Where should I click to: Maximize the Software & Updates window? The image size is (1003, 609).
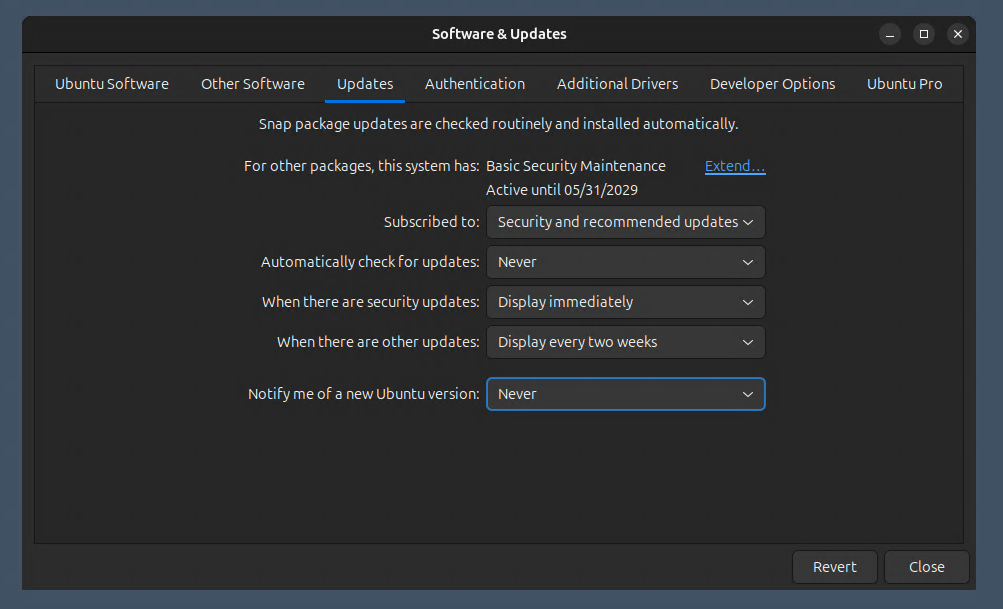(924, 34)
